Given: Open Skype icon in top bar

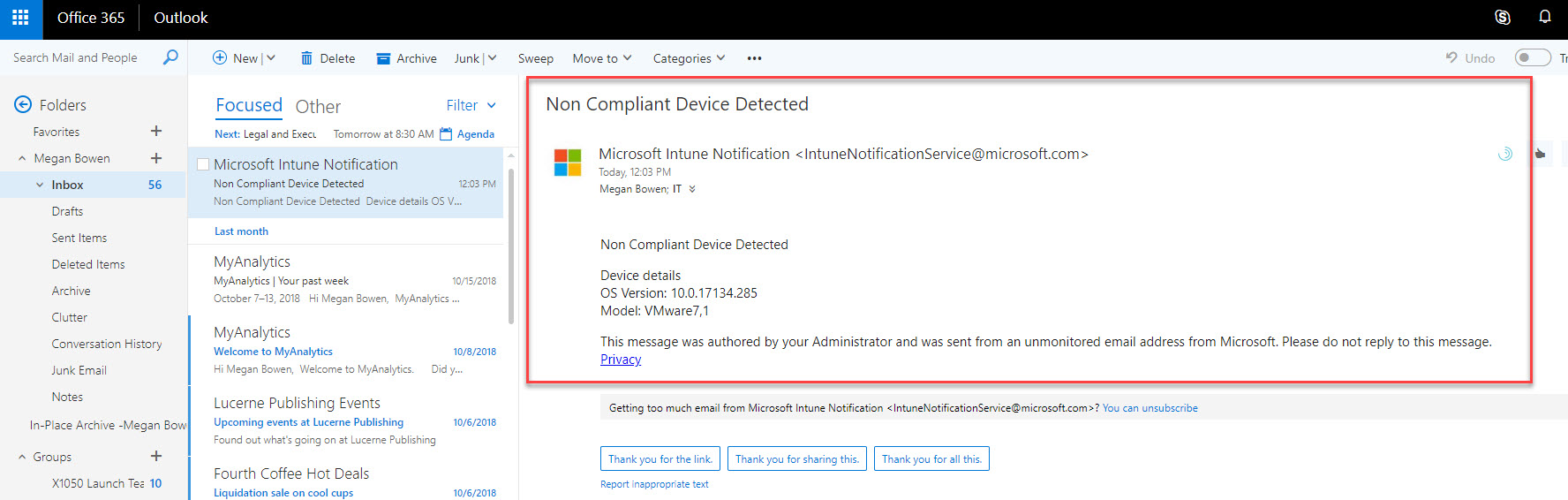Looking at the screenshot, I should 1503,17.
